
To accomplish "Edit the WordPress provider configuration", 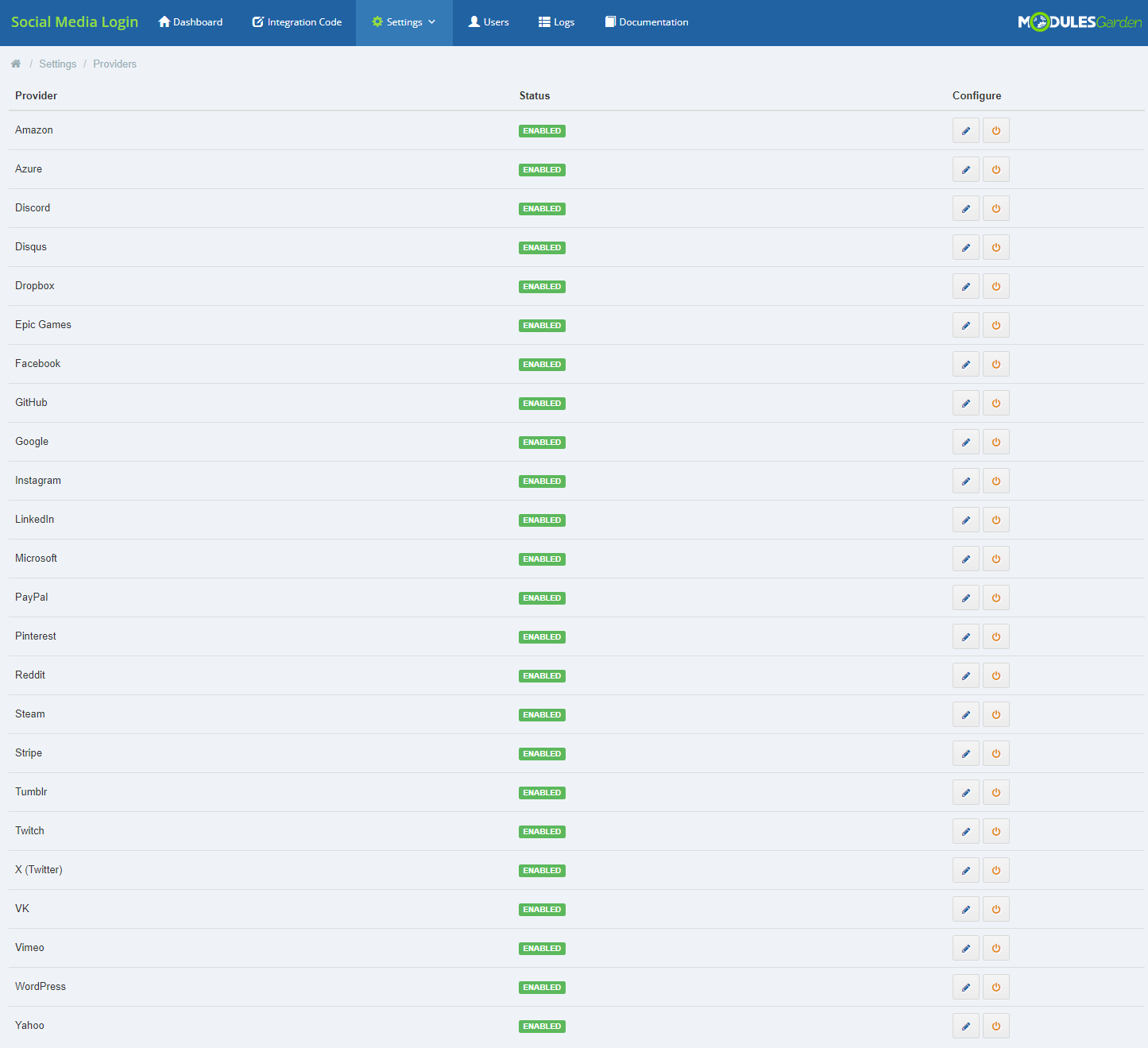I will click(965, 986).
